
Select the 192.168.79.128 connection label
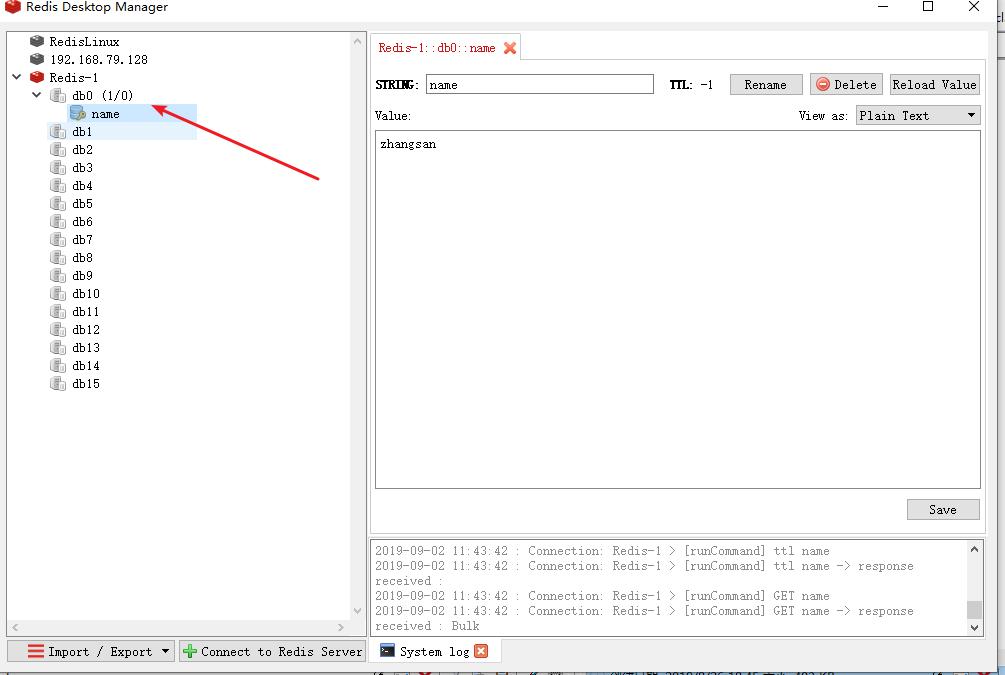point(99,60)
